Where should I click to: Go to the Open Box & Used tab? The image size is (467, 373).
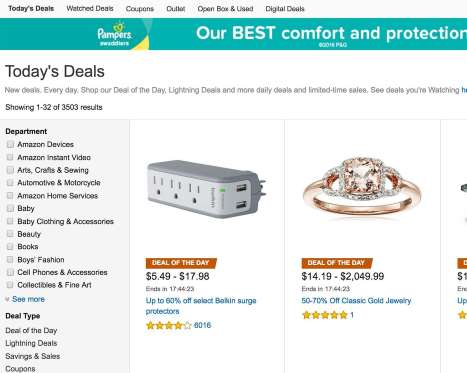[x=225, y=9]
